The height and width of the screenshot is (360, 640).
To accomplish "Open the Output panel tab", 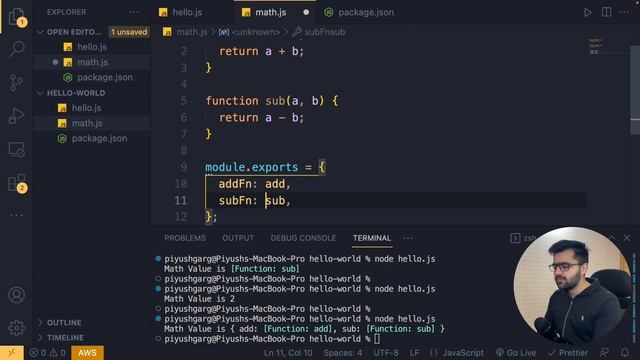I will (x=238, y=238).
